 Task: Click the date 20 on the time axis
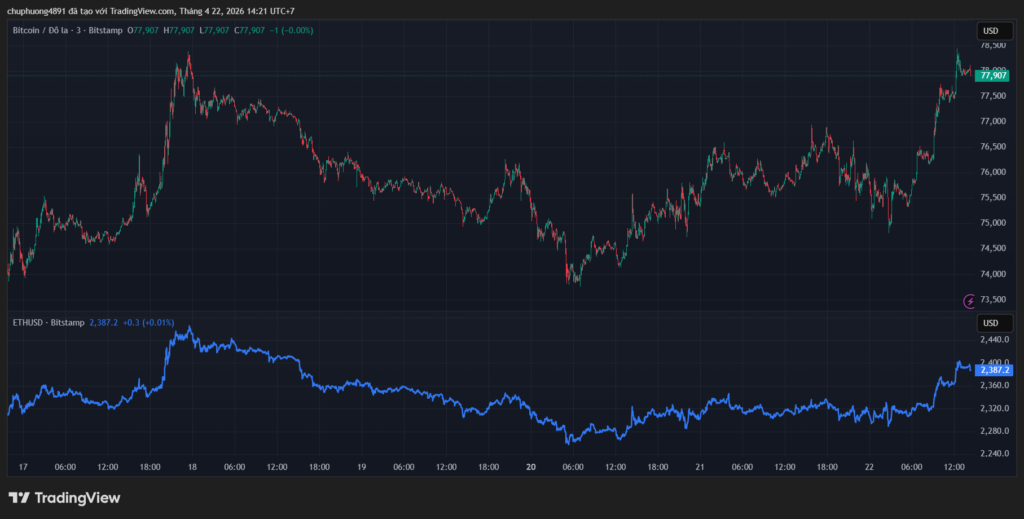pos(531,466)
